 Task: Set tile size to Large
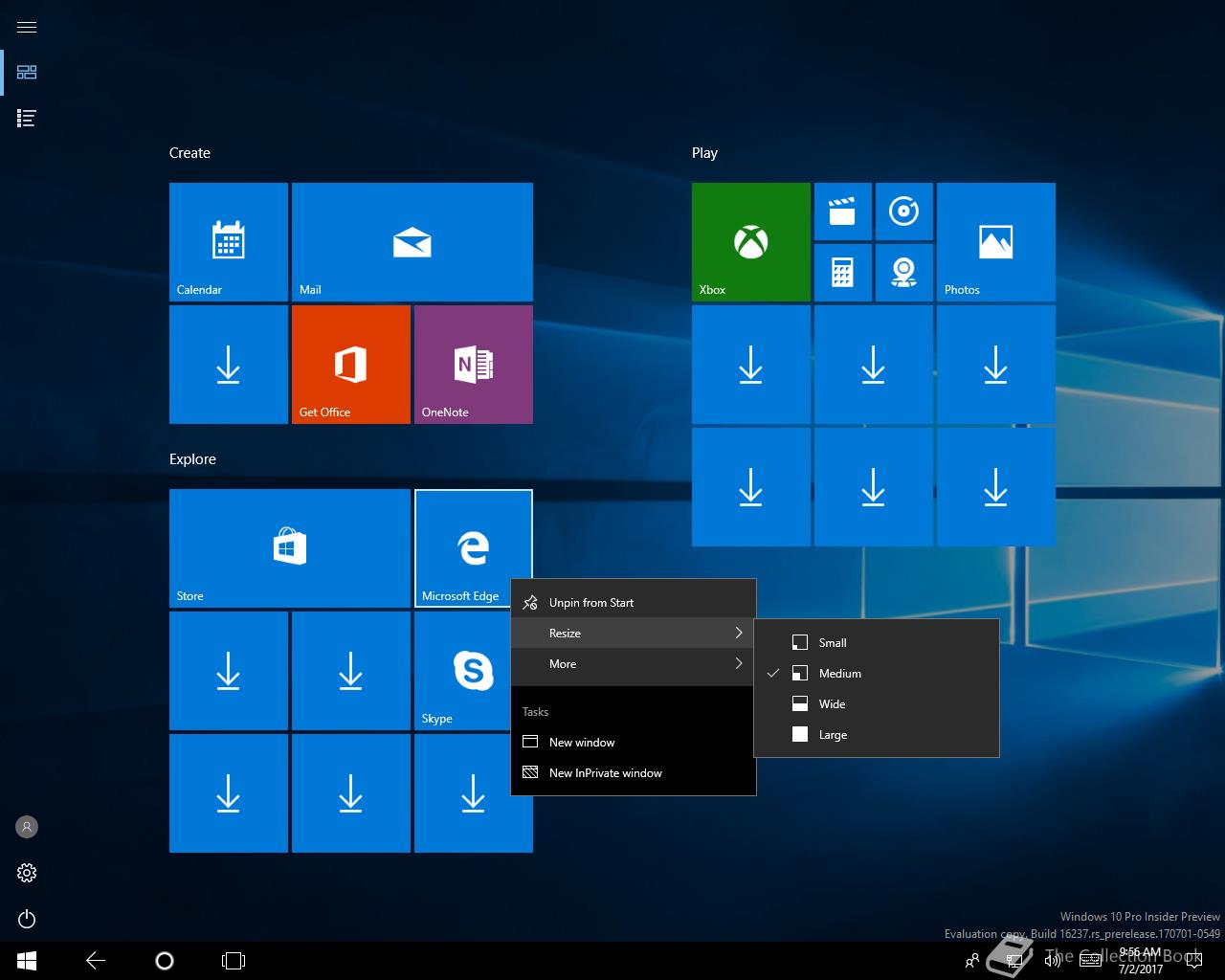point(877,735)
